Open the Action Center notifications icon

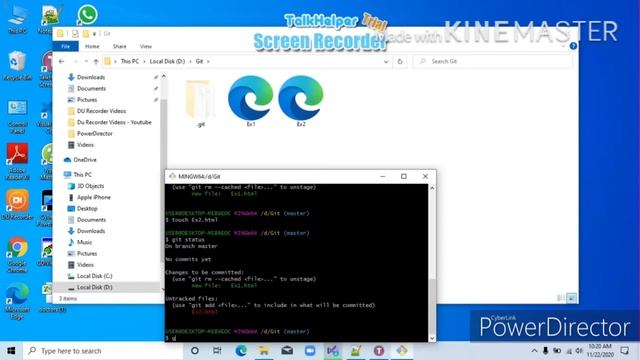(624, 351)
